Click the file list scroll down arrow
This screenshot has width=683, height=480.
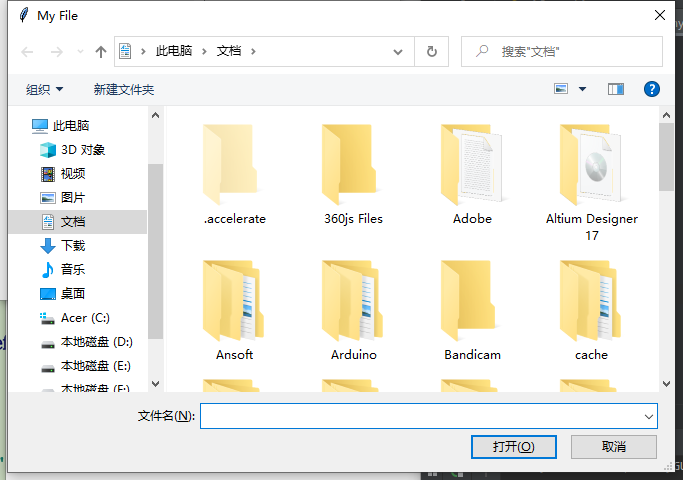click(x=666, y=384)
